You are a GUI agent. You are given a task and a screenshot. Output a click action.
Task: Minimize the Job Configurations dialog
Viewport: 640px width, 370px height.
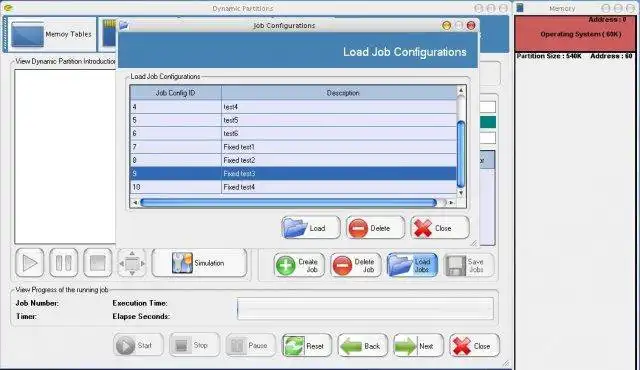point(447,26)
